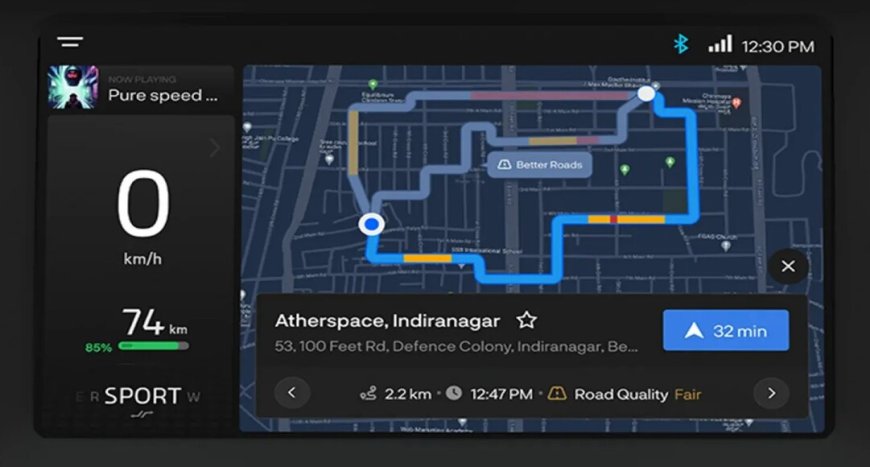Viewport: 870px width, 467px height.
Task: Open the hamburger menu
Action: click(70, 42)
